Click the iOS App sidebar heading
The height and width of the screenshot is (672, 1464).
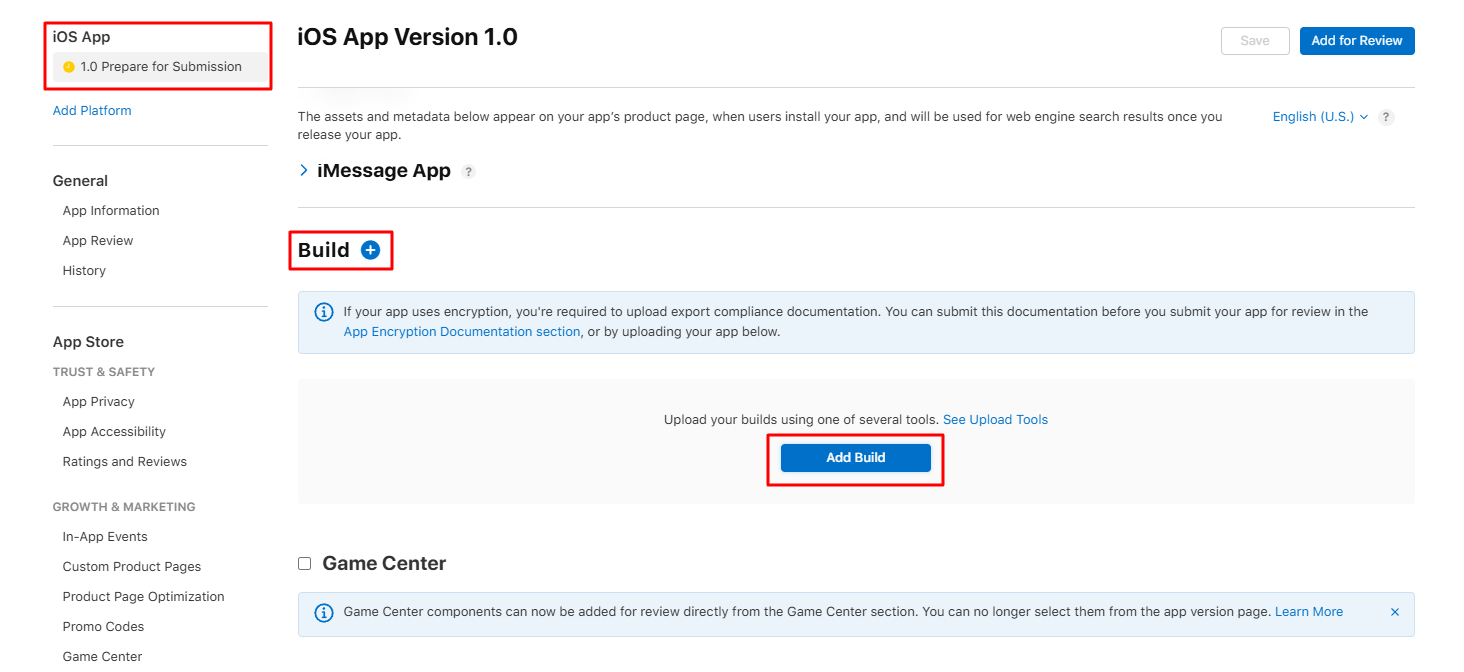(x=82, y=37)
